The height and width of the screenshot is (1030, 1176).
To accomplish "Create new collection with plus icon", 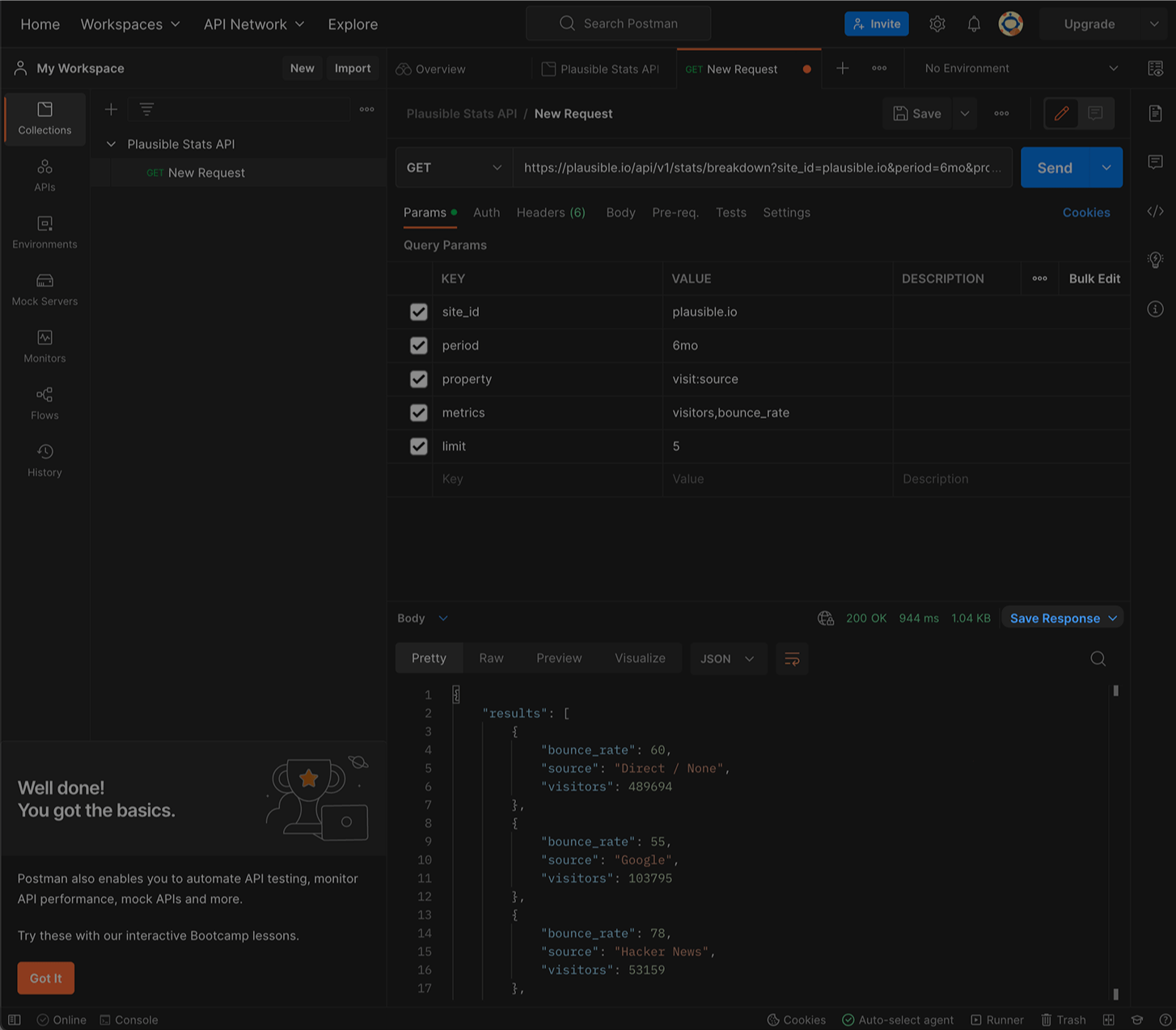I will coord(111,109).
